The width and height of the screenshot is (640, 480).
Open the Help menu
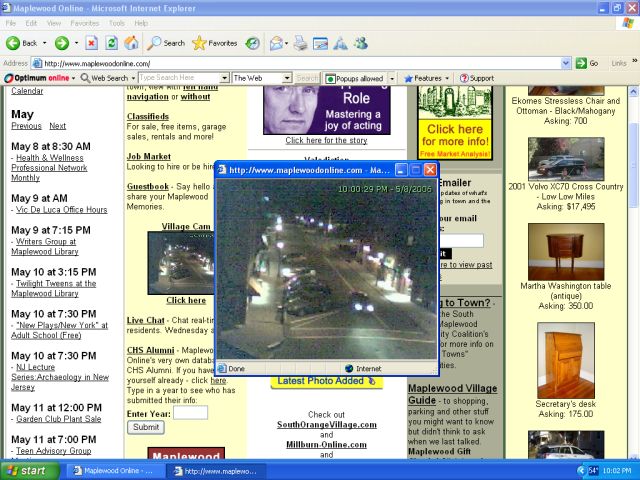click(141, 23)
